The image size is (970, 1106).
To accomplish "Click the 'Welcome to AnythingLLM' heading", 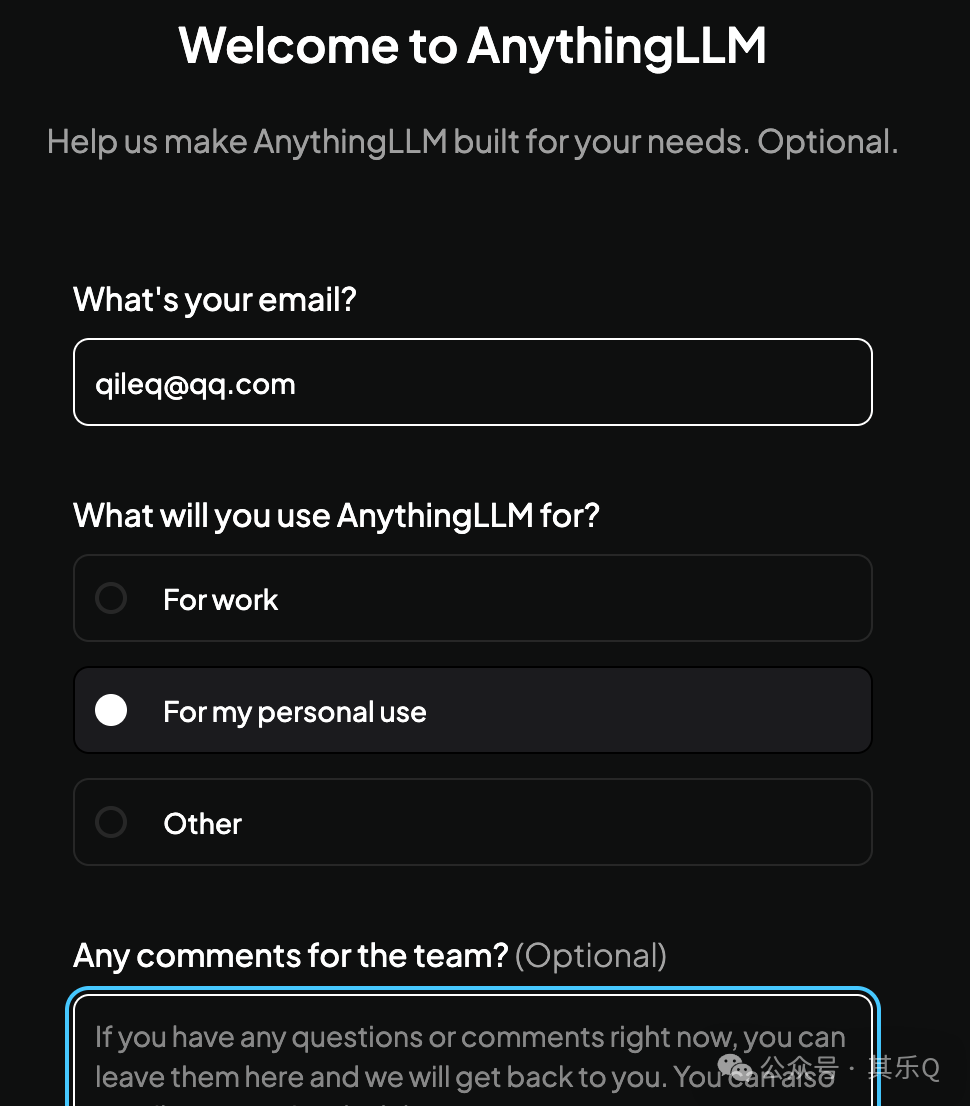I will pyautogui.click(x=473, y=47).
